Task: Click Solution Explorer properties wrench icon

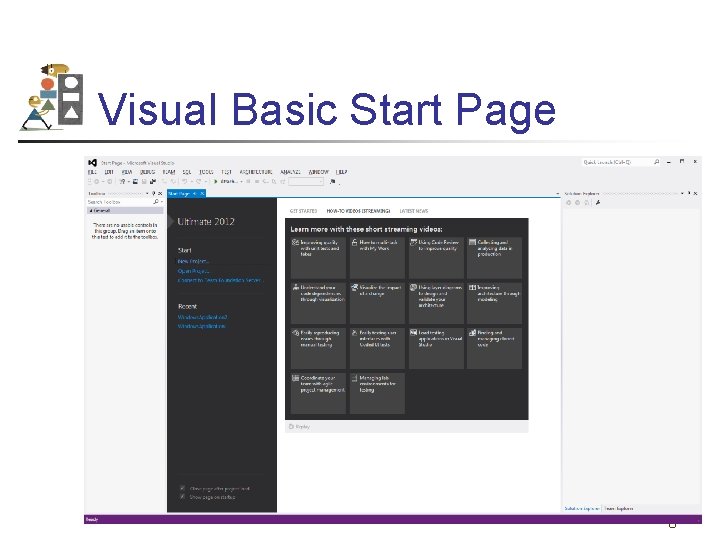Action: coord(598,202)
